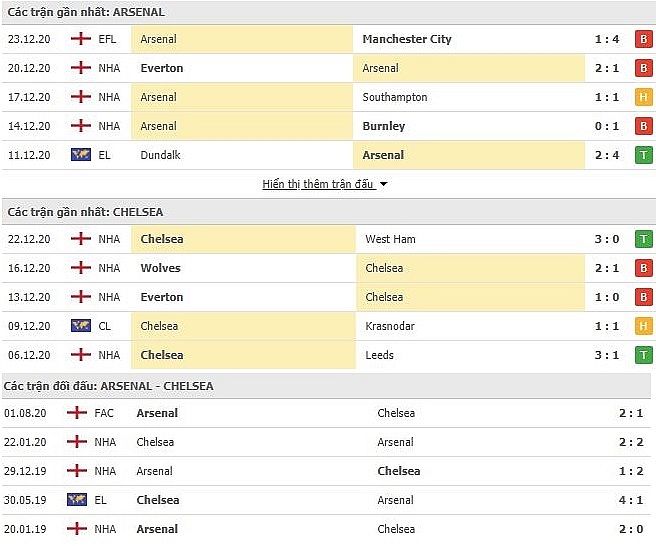Screen dimensions: 656x546
Task: Click orange H badge on Arsenal–Southampton row
Action: coord(643,97)
